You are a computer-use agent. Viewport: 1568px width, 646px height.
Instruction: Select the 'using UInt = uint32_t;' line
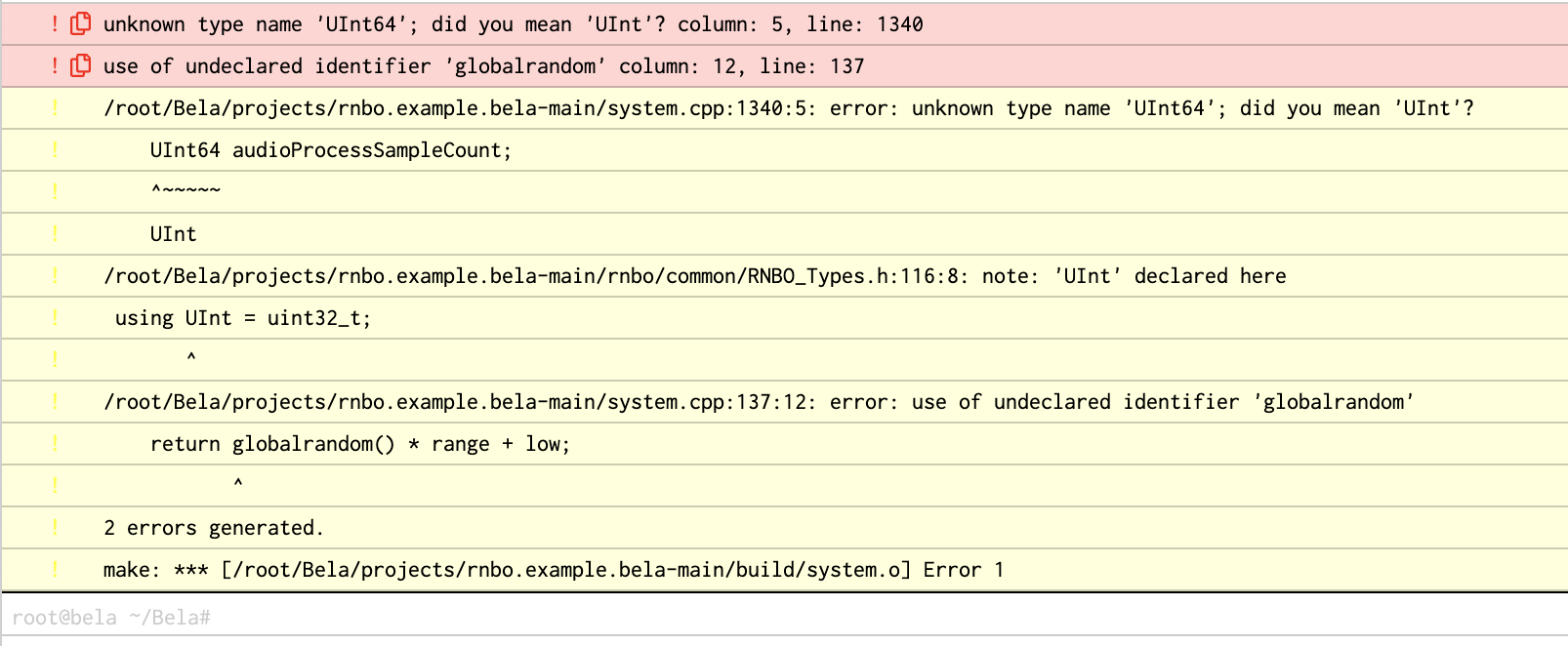(243, 318)
